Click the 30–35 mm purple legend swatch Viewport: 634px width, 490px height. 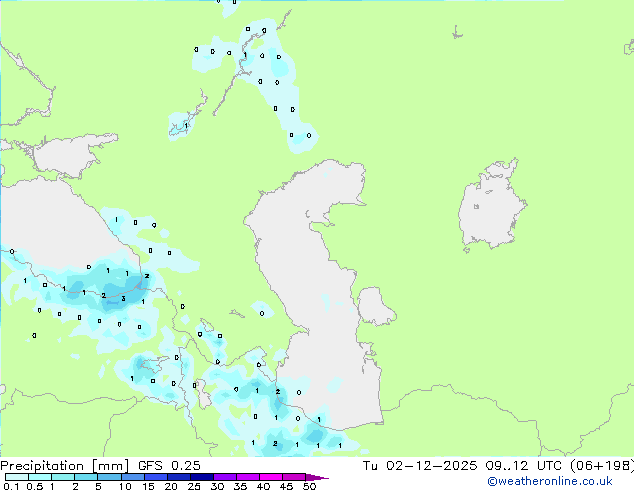point(225,477)
